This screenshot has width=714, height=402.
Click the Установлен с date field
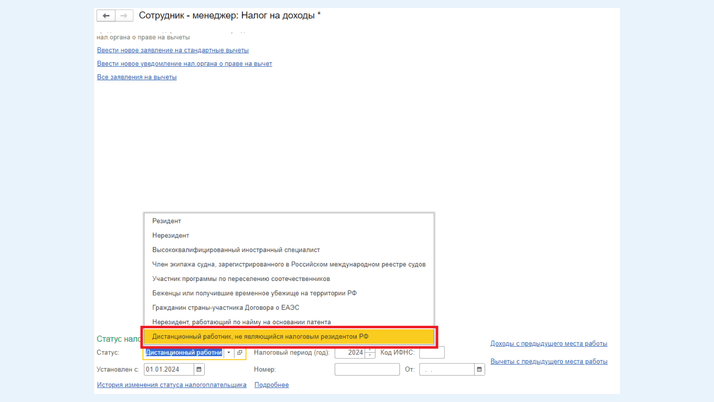coord(169,370)
